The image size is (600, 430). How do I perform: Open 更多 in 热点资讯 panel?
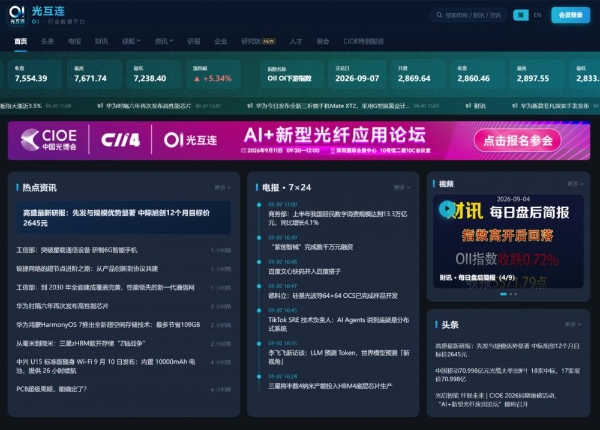pos(222,187)
